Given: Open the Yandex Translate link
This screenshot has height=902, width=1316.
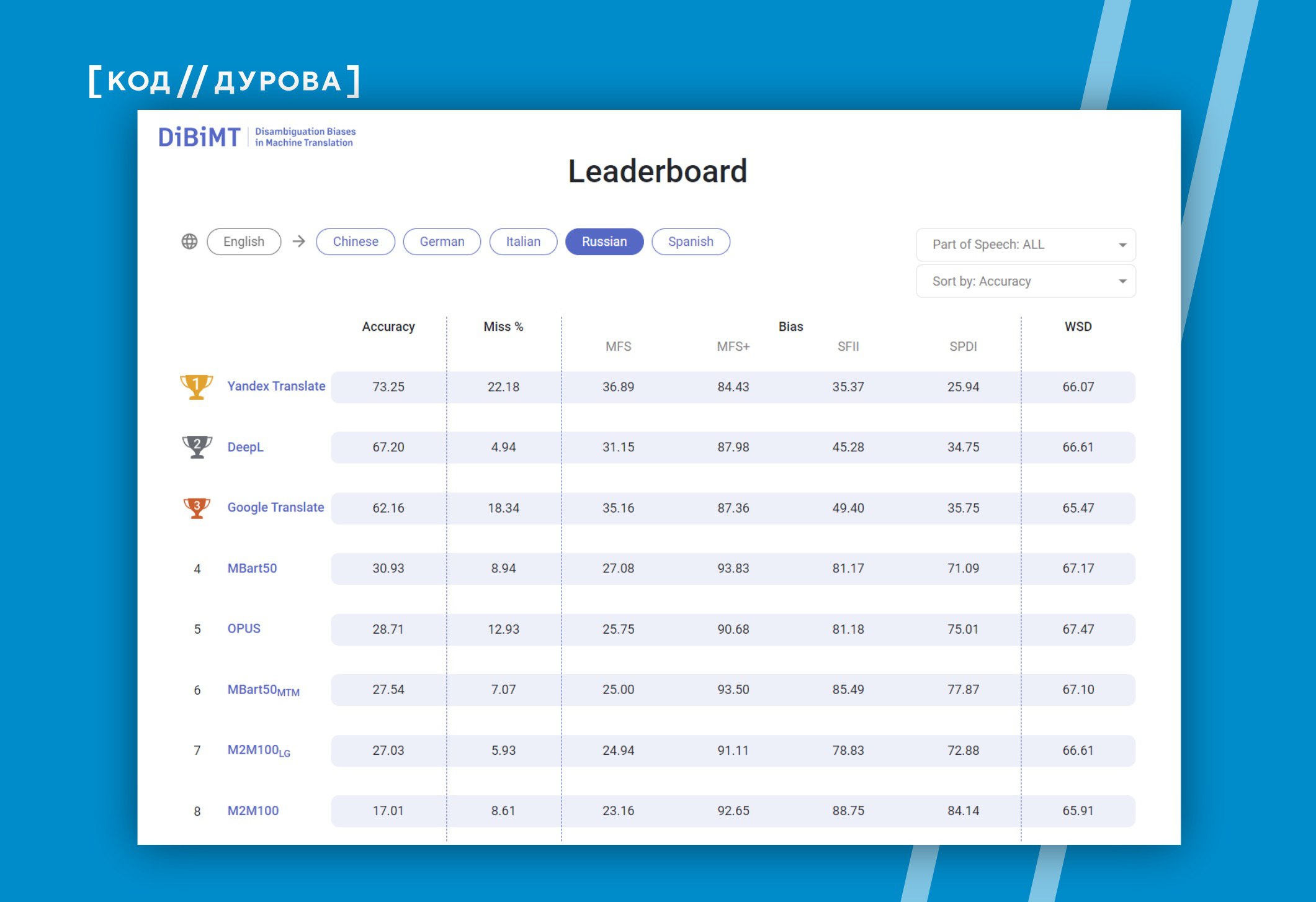Looking at the screenshot, I should (x=276, y=386).
